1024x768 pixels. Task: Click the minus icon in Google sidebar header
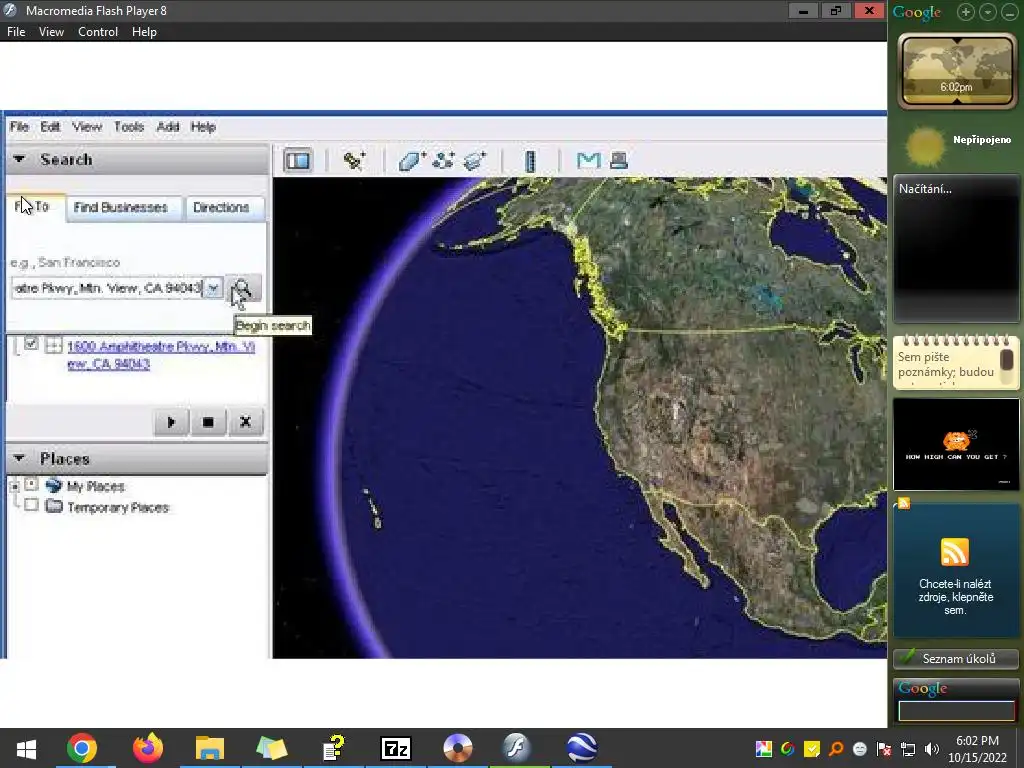[1008, 12]
